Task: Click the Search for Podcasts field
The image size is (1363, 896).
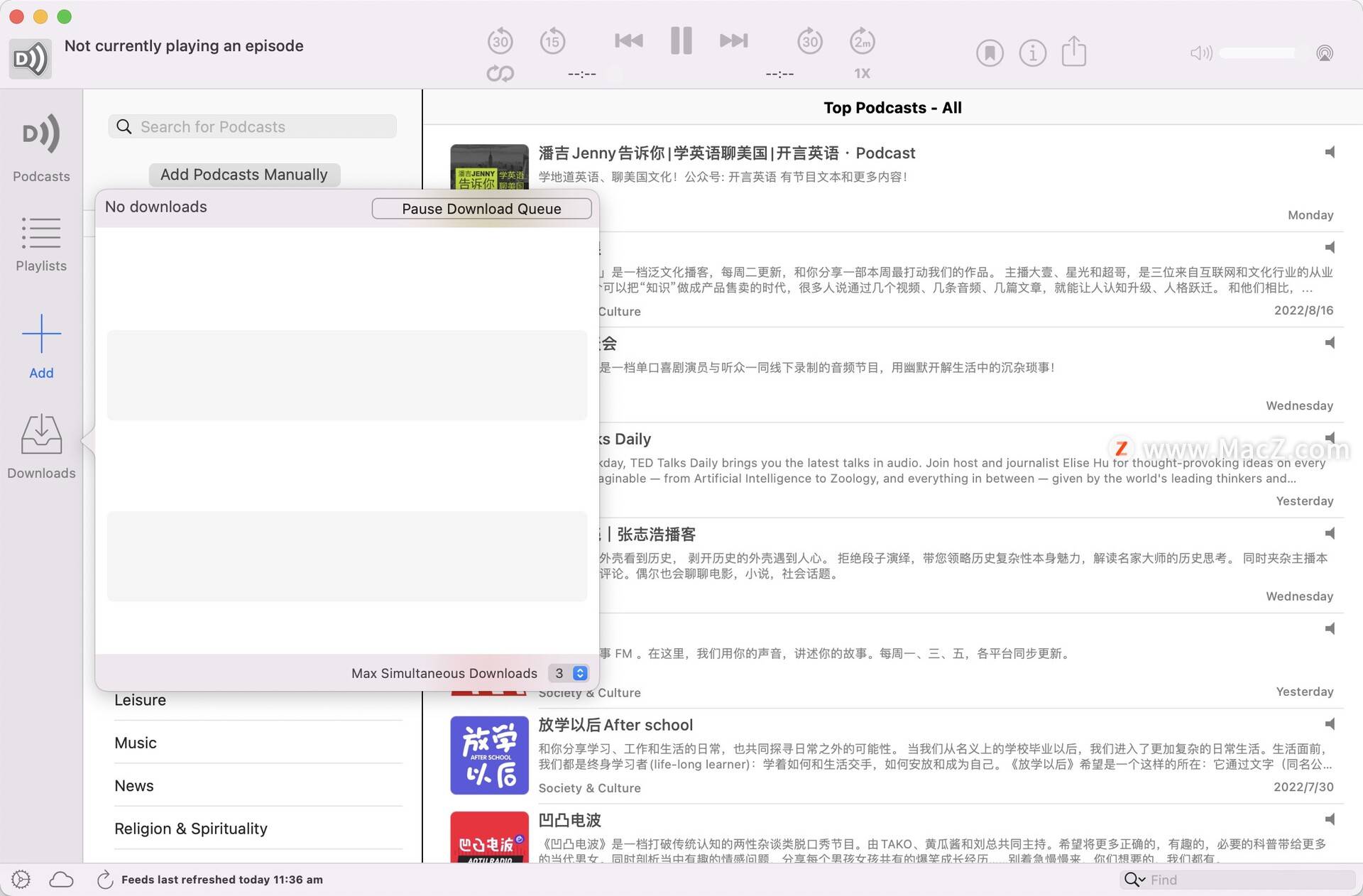Action: point(253,126)
